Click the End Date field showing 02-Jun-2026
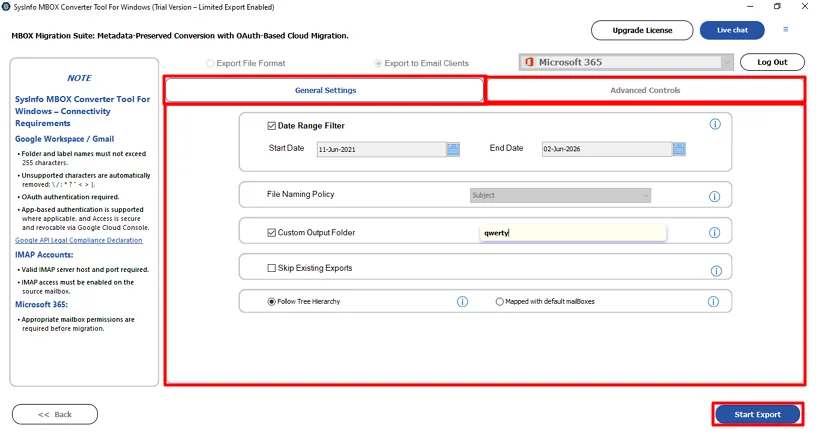Image resolution: width=820 pixels, height=437 pixels. point(607,149)
